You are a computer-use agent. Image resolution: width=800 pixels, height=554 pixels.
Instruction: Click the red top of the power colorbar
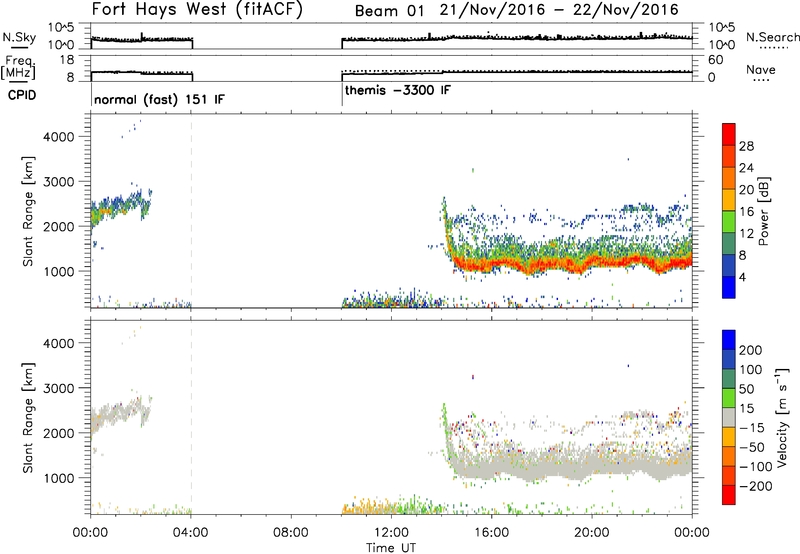coord(729,134)
